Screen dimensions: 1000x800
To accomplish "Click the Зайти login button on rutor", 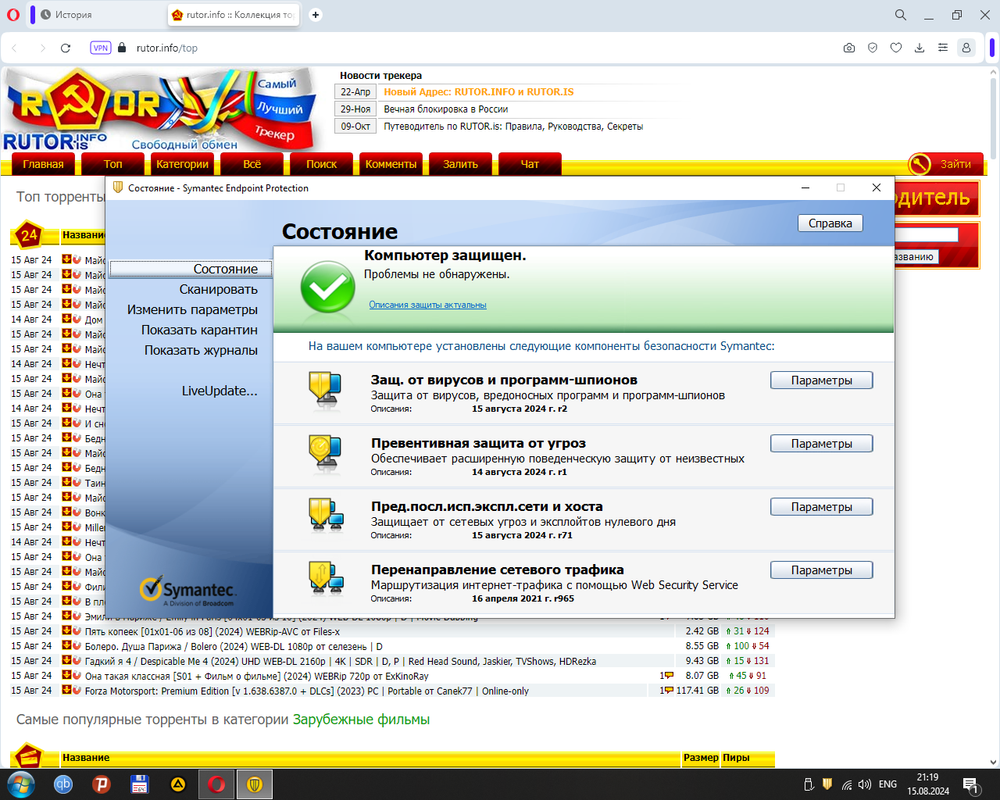I will point(946,164).
